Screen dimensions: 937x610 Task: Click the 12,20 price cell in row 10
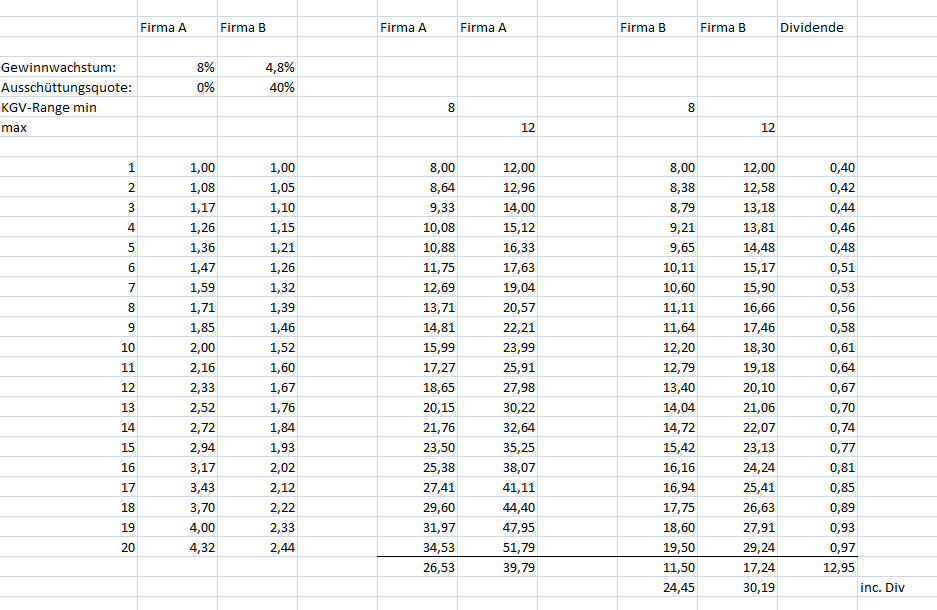point(657,347)
